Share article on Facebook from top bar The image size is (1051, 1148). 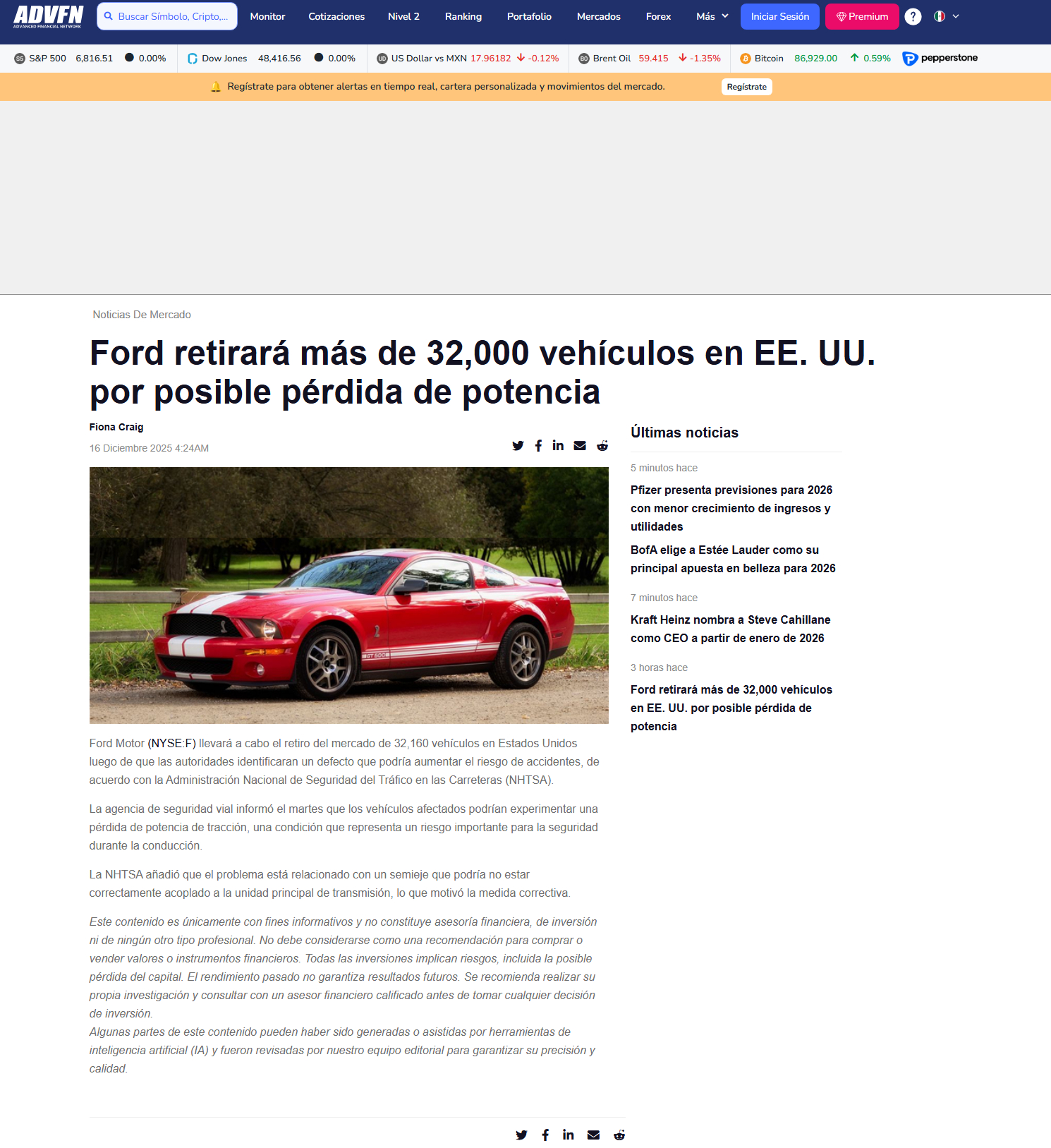point(538,446)
